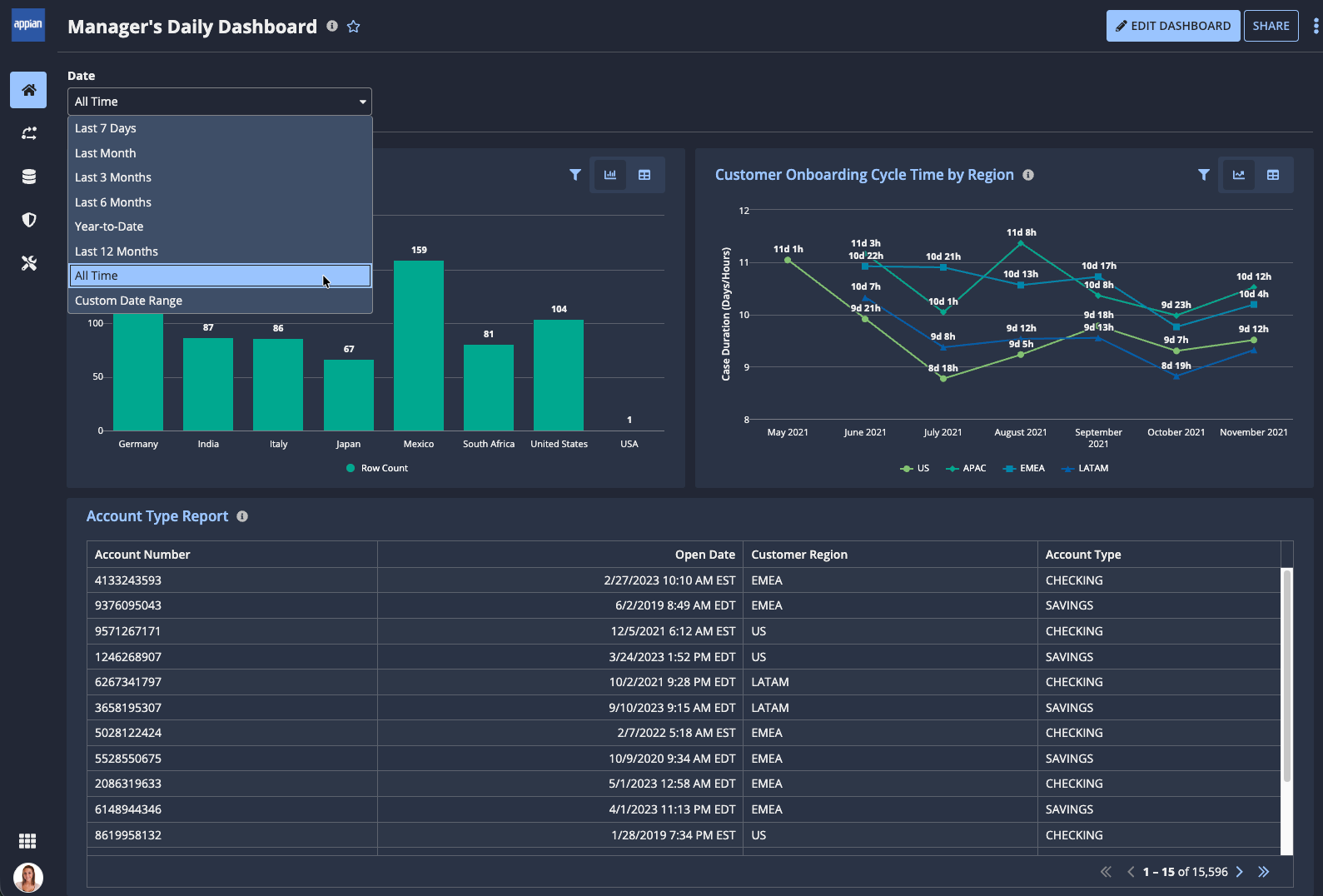This screenshot has width=1323, height=896.
Task: Click account number 6267341797
Action: point(128,682)
